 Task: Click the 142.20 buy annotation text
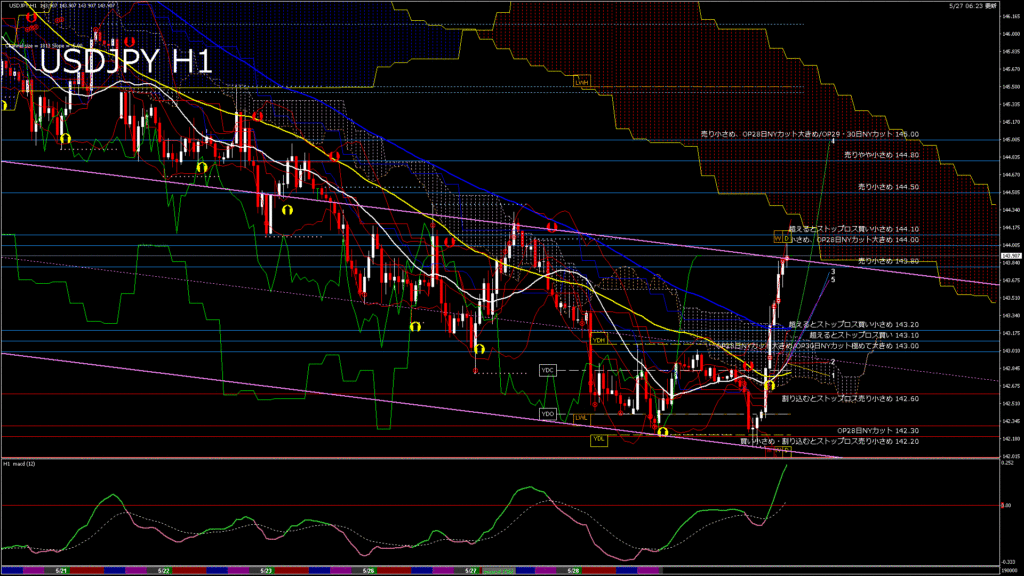click(x=829, y=441)
